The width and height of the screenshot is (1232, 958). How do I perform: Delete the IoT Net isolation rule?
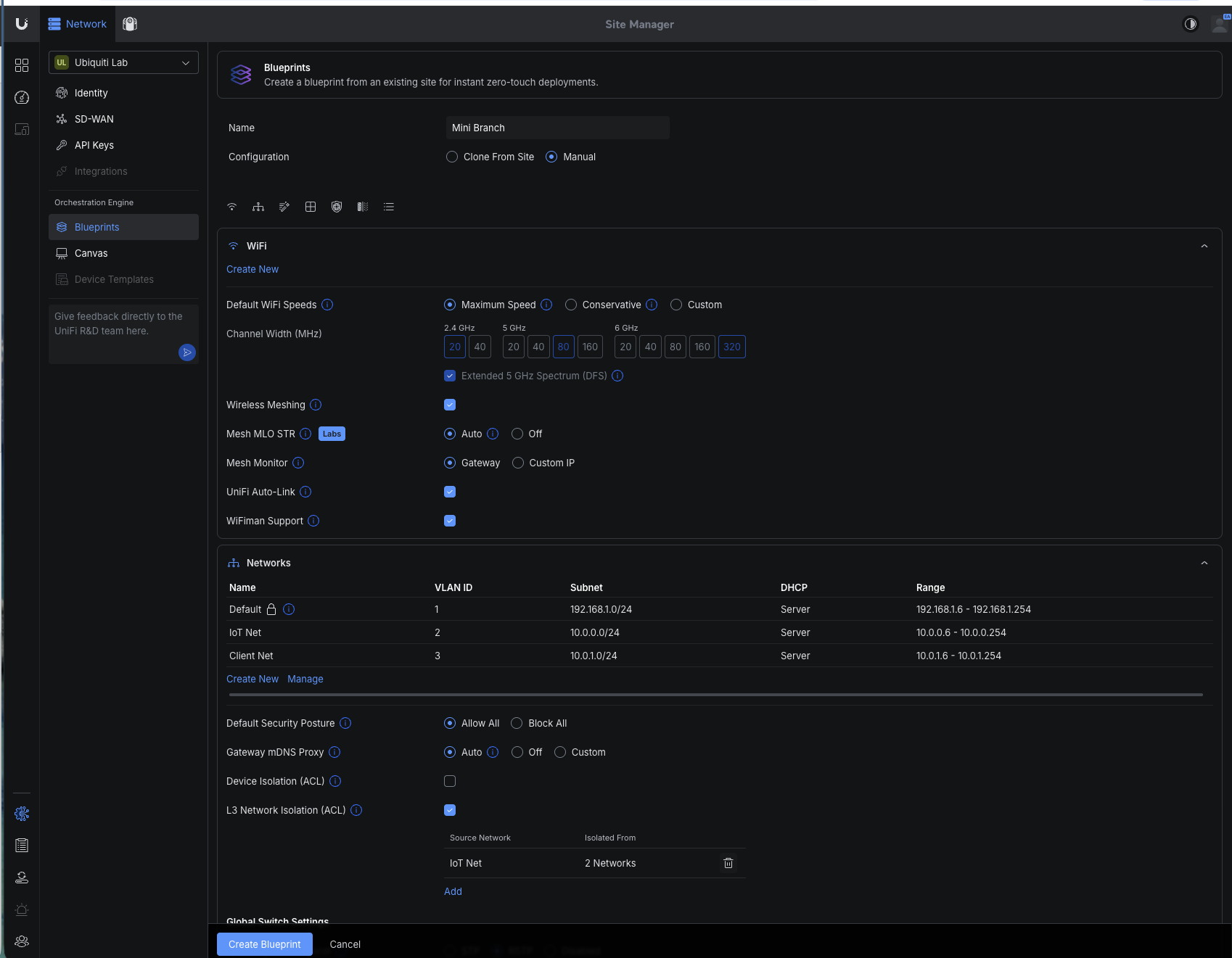[728, 863]
